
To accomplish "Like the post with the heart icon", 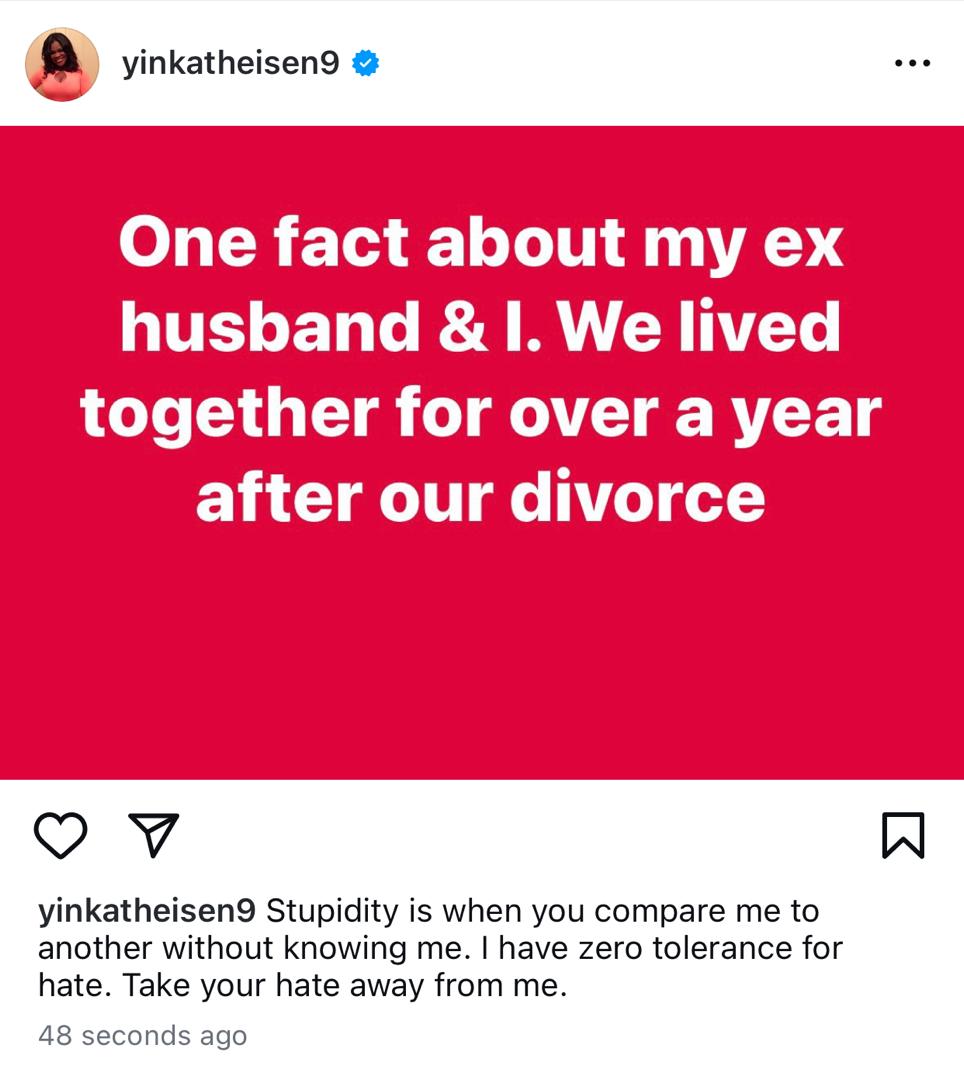I will pyautogui.click(x=61, y=835).
